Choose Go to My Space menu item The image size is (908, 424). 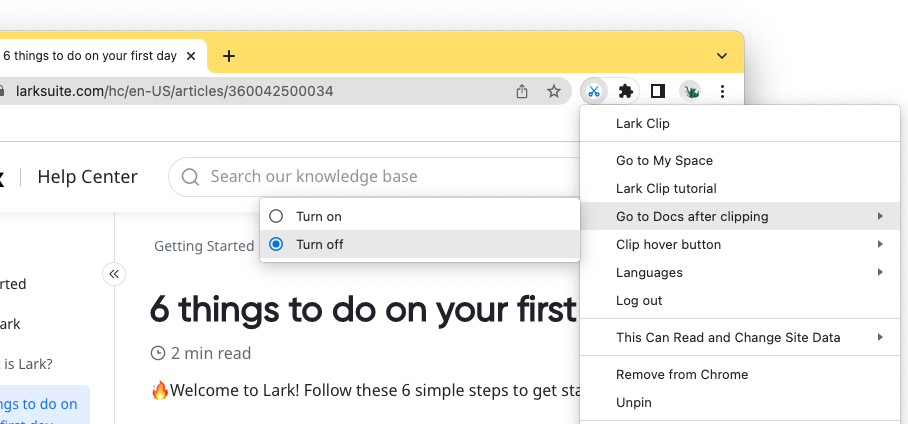click(x=664, y=160)
